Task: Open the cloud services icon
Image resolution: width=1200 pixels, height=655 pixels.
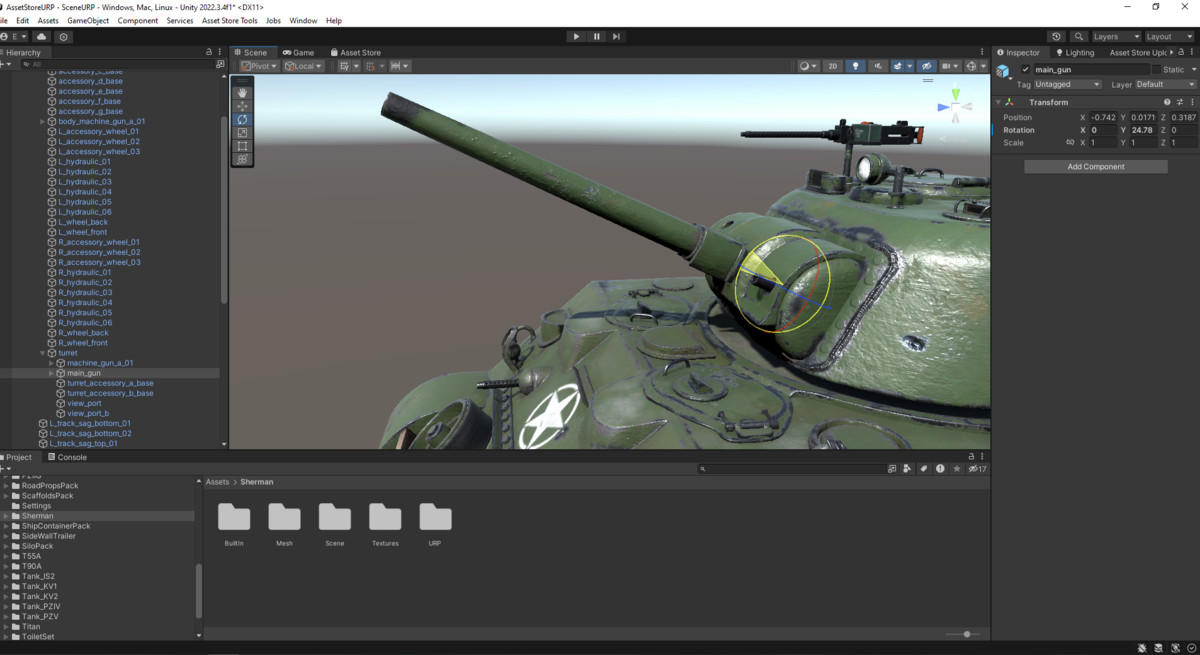Action: (x=42, y=36)
